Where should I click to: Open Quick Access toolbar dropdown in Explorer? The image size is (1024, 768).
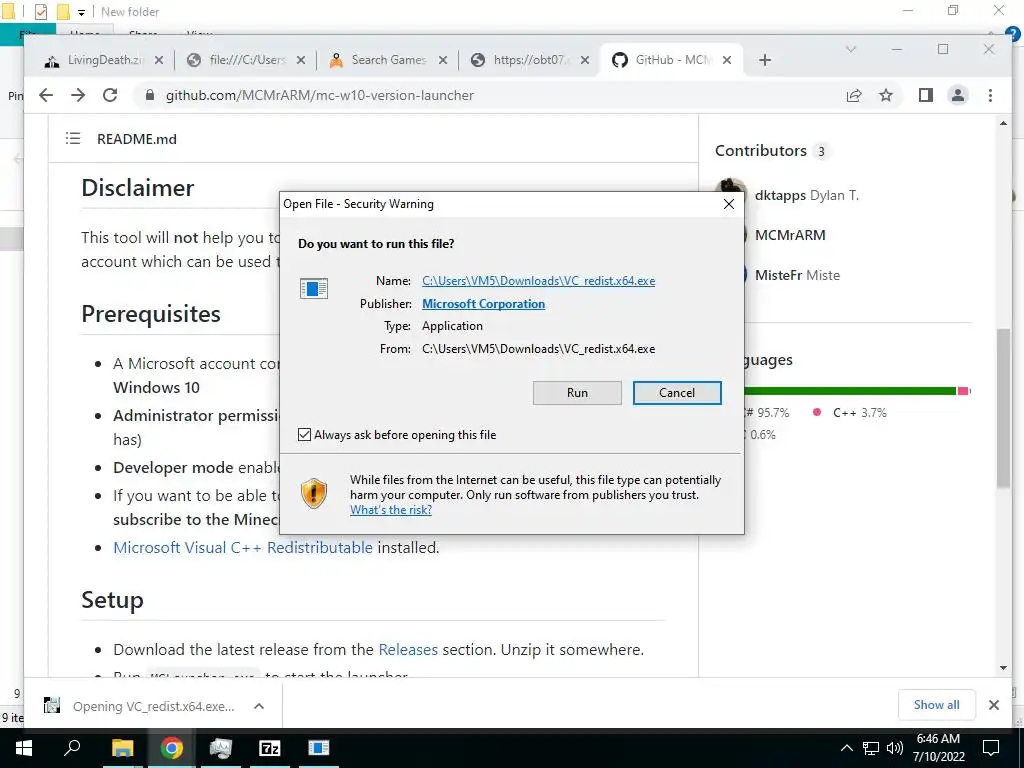click(81, 12)
